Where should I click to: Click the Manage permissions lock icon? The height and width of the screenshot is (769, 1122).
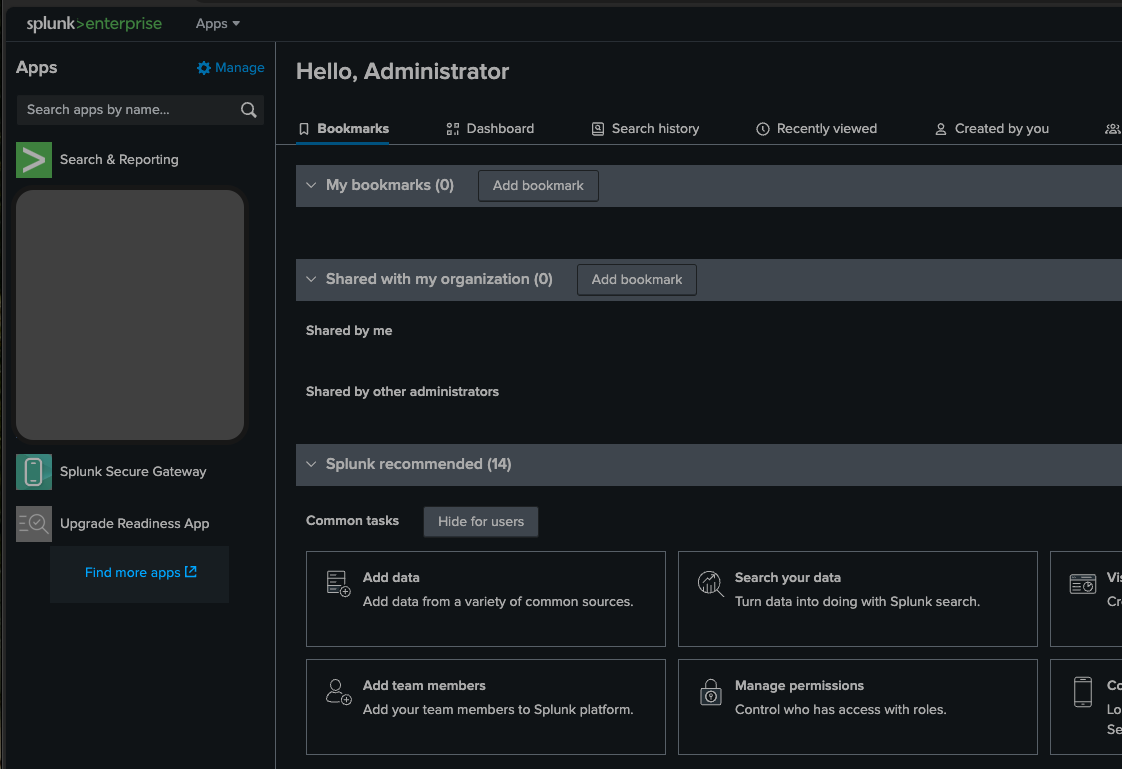click(x=711, y=692)
